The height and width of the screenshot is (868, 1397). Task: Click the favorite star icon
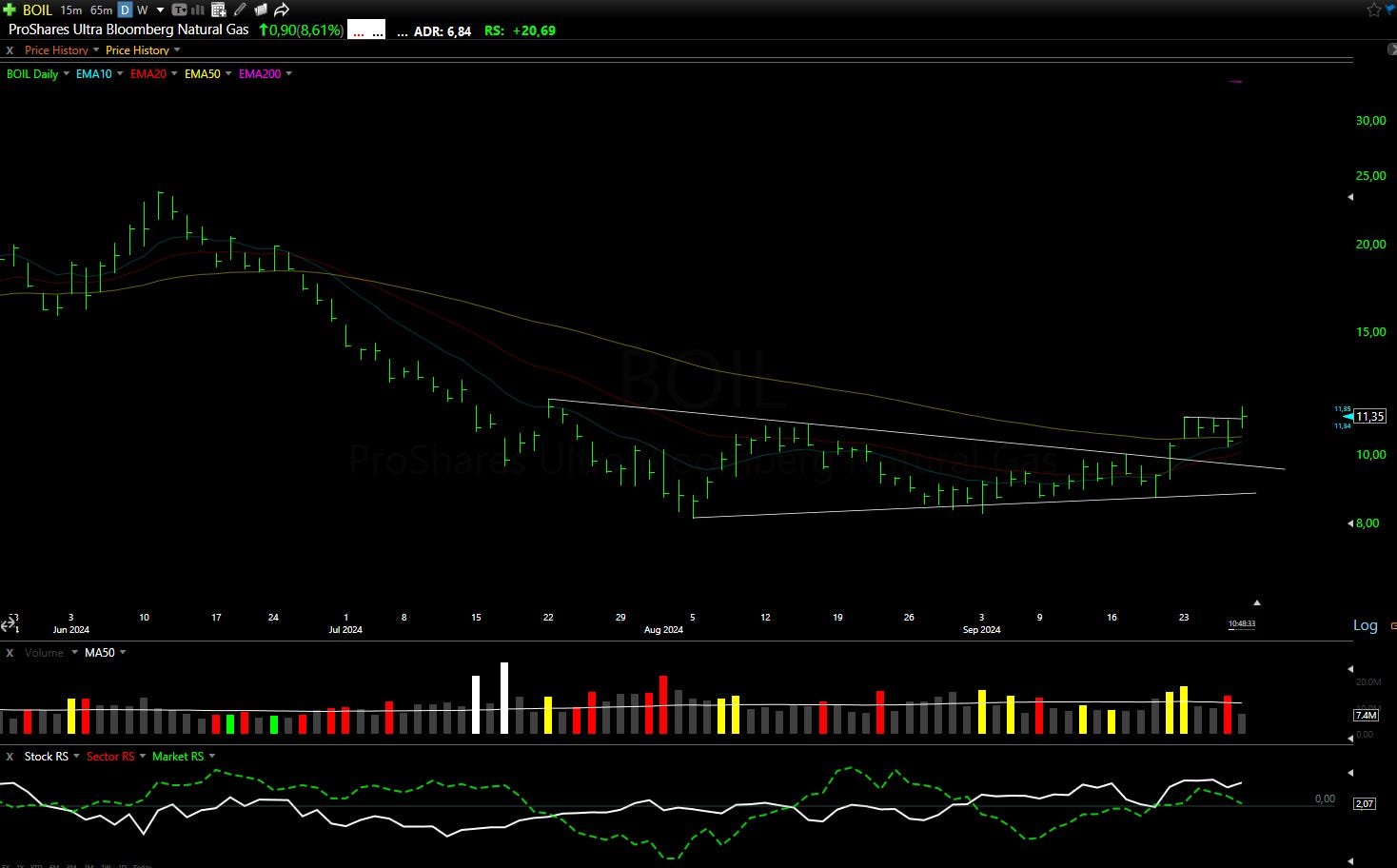point(1374,10)
